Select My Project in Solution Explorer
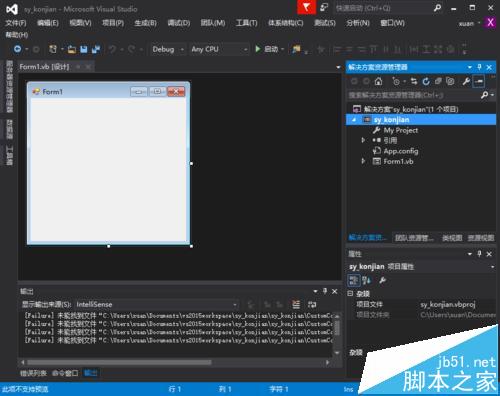 (401, 130)
